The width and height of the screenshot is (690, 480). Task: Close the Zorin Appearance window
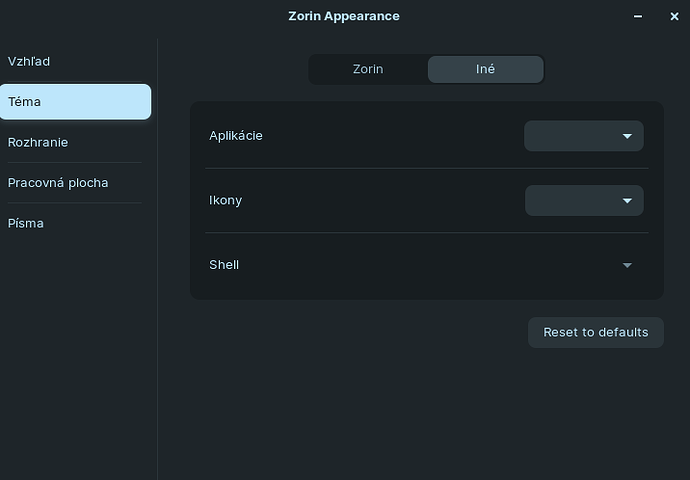[674, 16]
